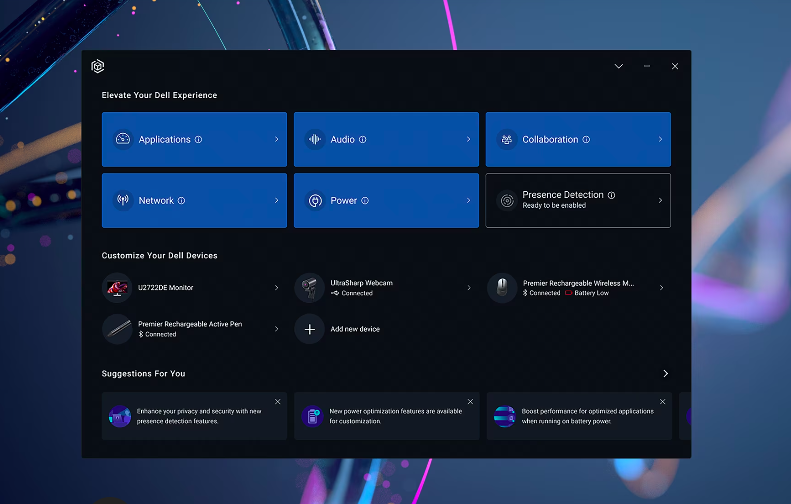This screenshot has width=791, height=504.
Task: Open Network via its chevron arrow
Action: (276, 200)
